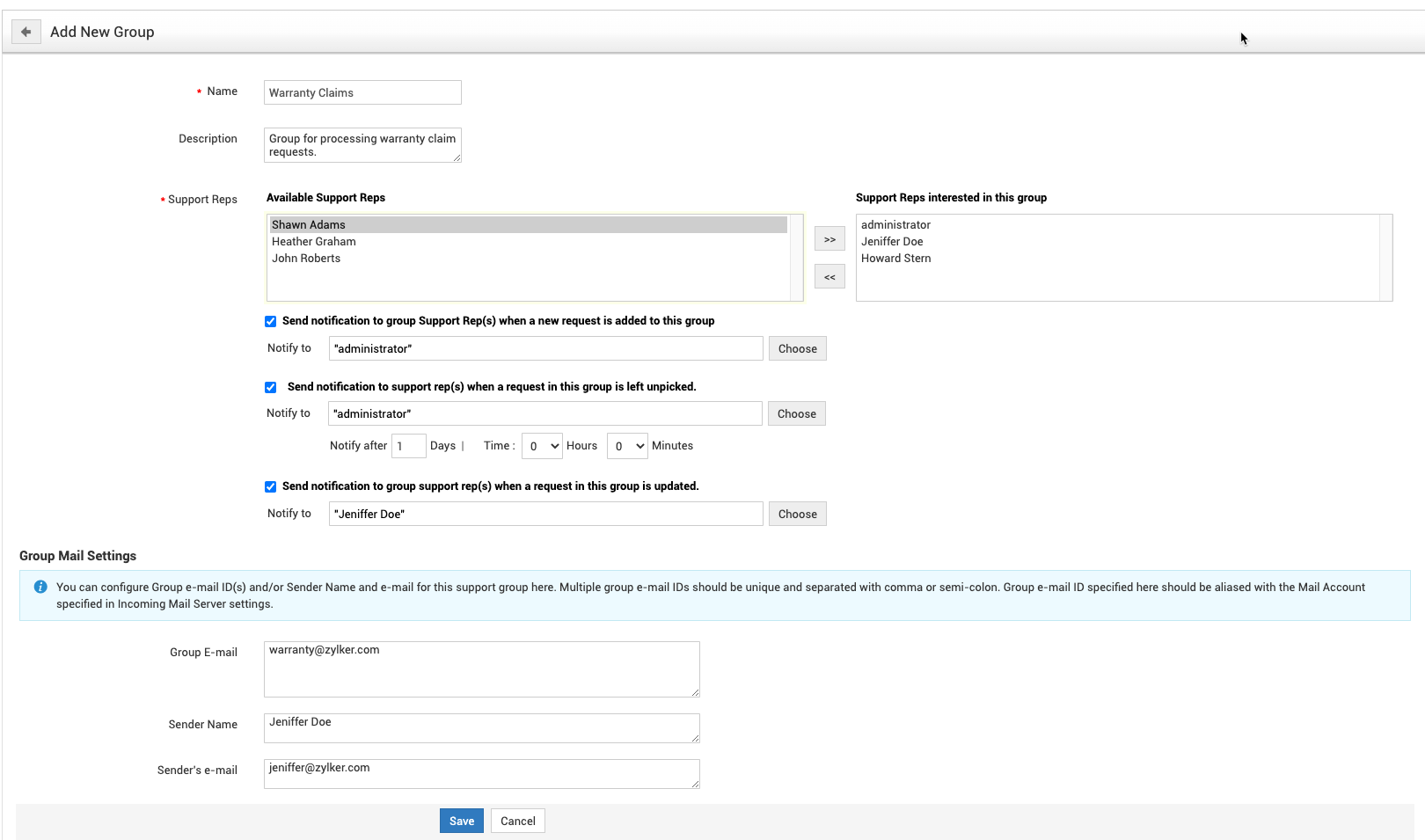The width and height of the screenshot is (1425, 840).
Task: Toggle new request notification checkbox
Action: pos(271,322)
